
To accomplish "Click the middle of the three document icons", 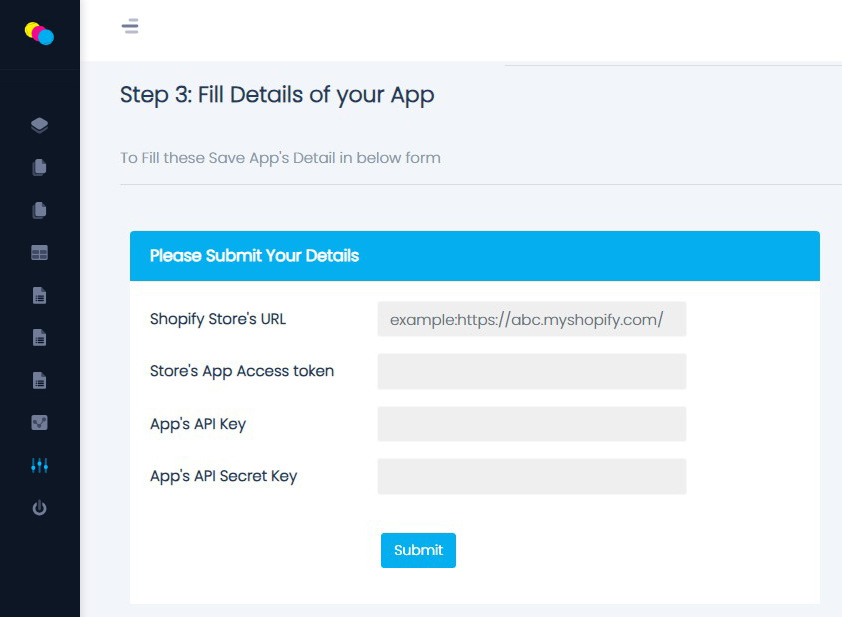I will [39, 338].
